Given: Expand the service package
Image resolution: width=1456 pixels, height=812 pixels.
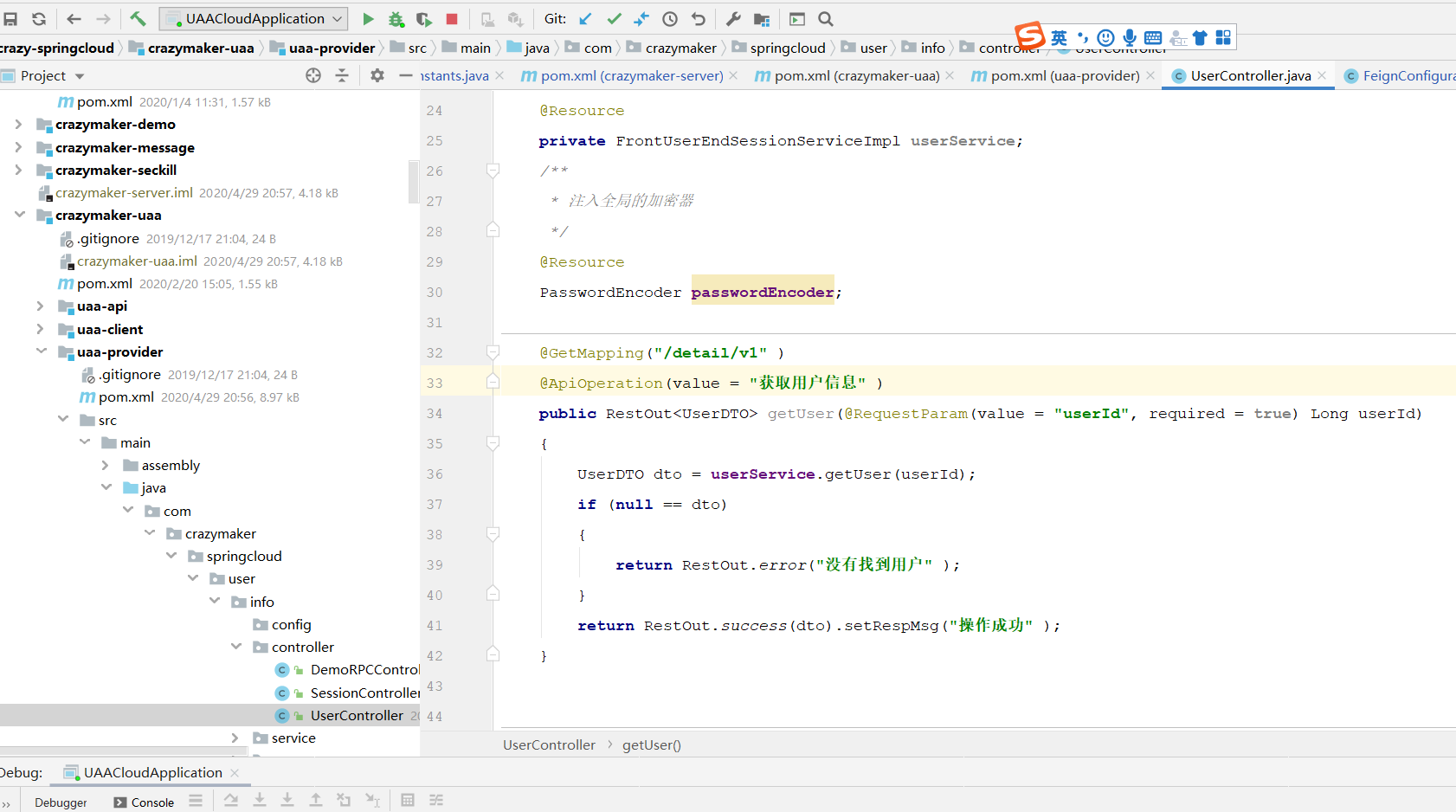Looking at the screenshot, I should [x=235, y=738].
